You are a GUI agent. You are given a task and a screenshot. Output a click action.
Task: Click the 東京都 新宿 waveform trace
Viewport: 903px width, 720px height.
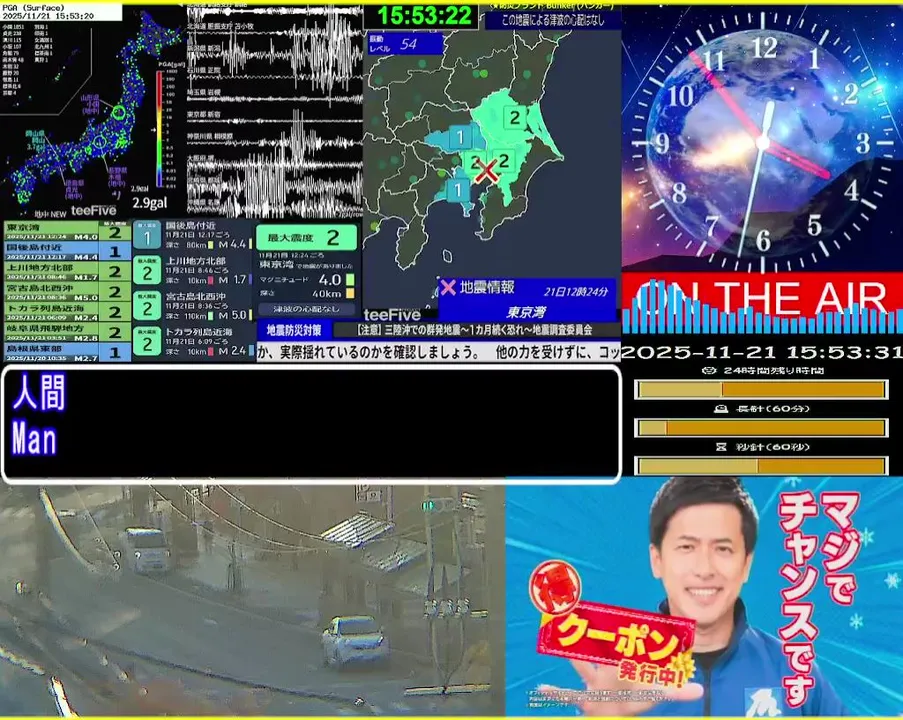[275, 121]
